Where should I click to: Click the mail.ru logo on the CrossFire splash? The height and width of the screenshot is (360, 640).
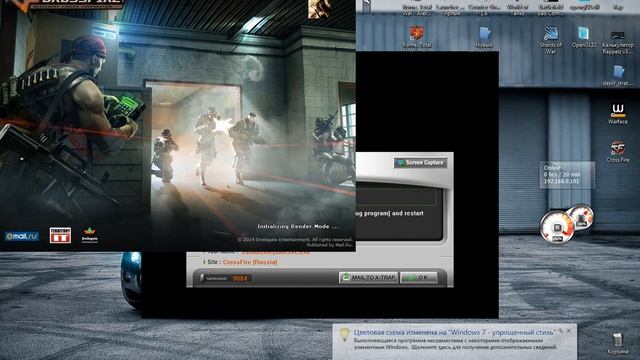pos(22,236)
